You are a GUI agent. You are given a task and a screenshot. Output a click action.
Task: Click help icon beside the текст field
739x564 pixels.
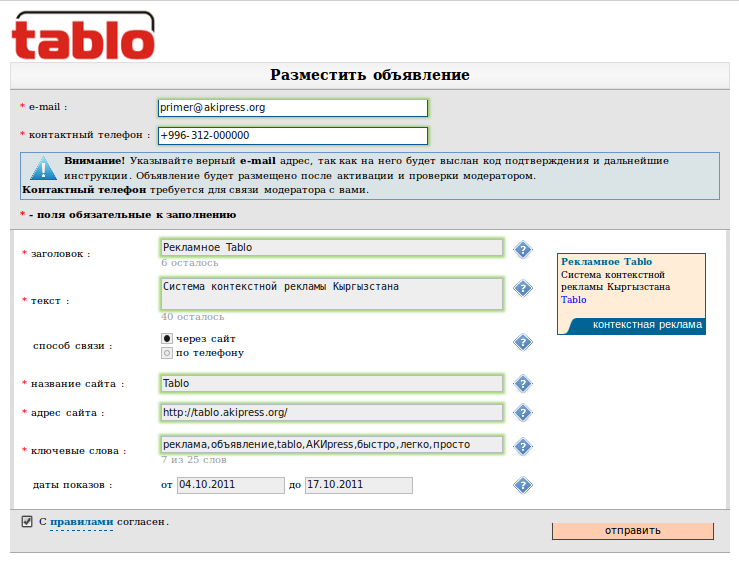click(522, 289)
